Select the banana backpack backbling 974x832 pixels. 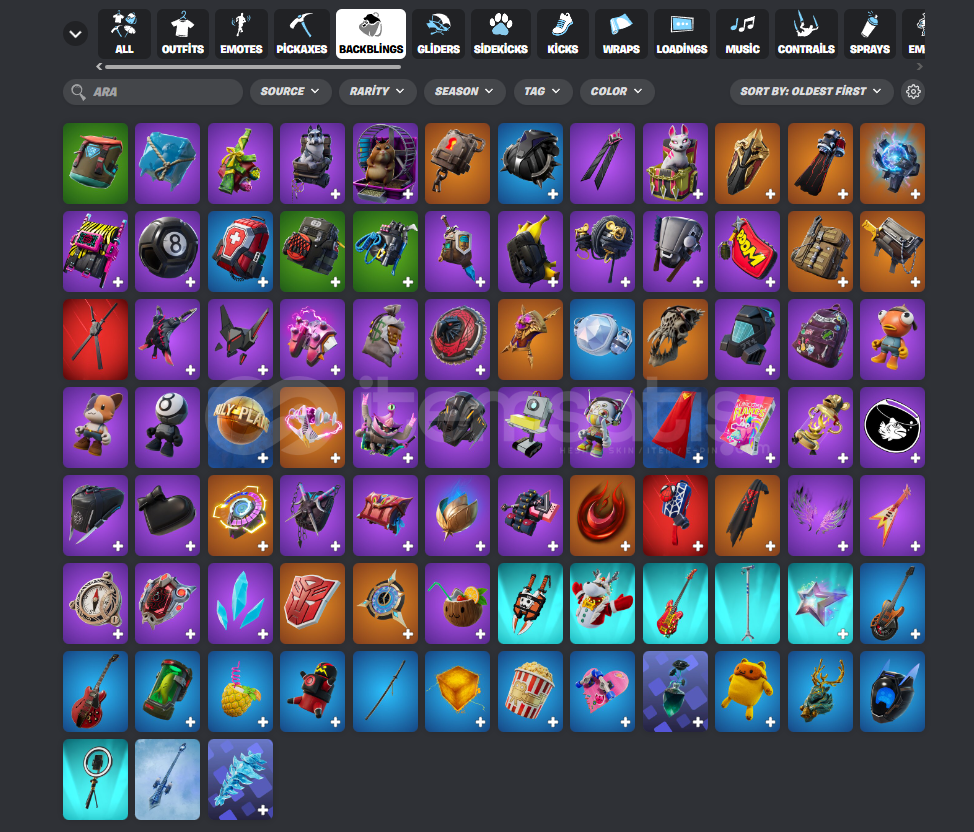pyautogui.click(x=530, y=252)
